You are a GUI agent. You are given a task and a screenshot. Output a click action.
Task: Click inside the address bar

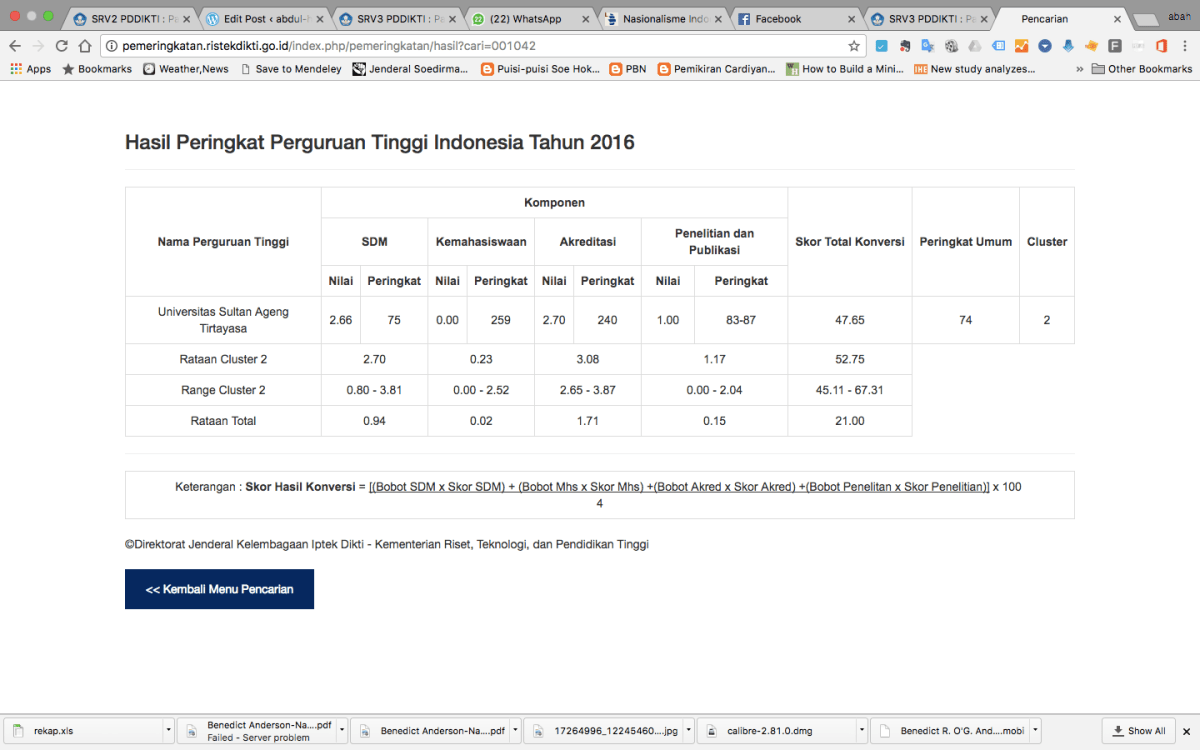pos(400,45)
